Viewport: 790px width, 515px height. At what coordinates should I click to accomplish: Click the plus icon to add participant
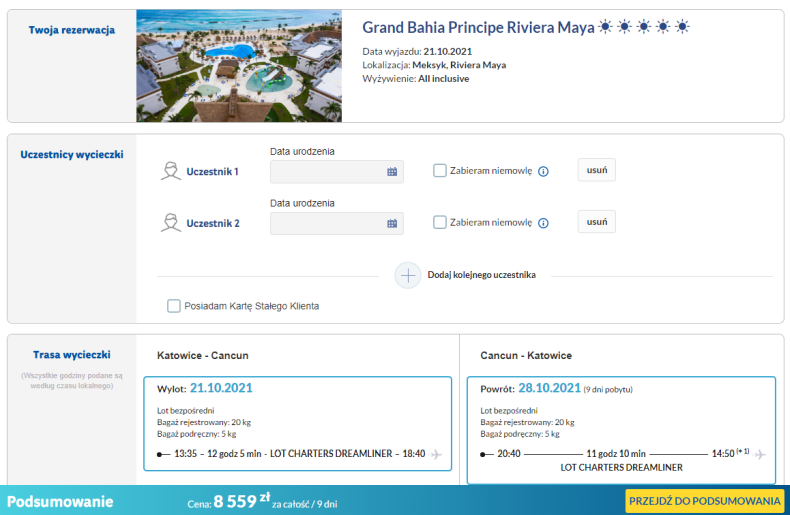pyautogui.click(x=408, y=275)
